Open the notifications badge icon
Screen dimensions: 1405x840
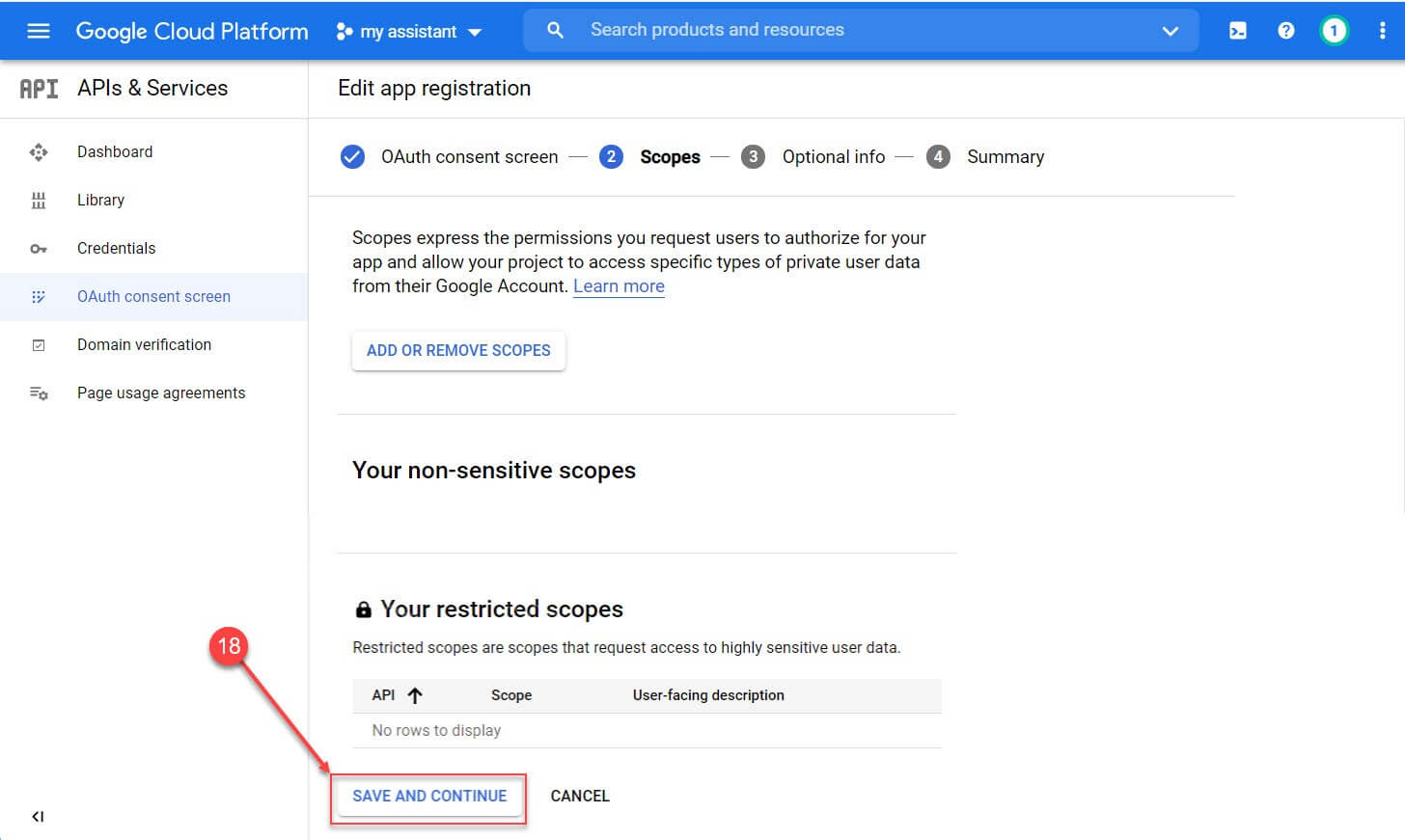[1334, 31]
